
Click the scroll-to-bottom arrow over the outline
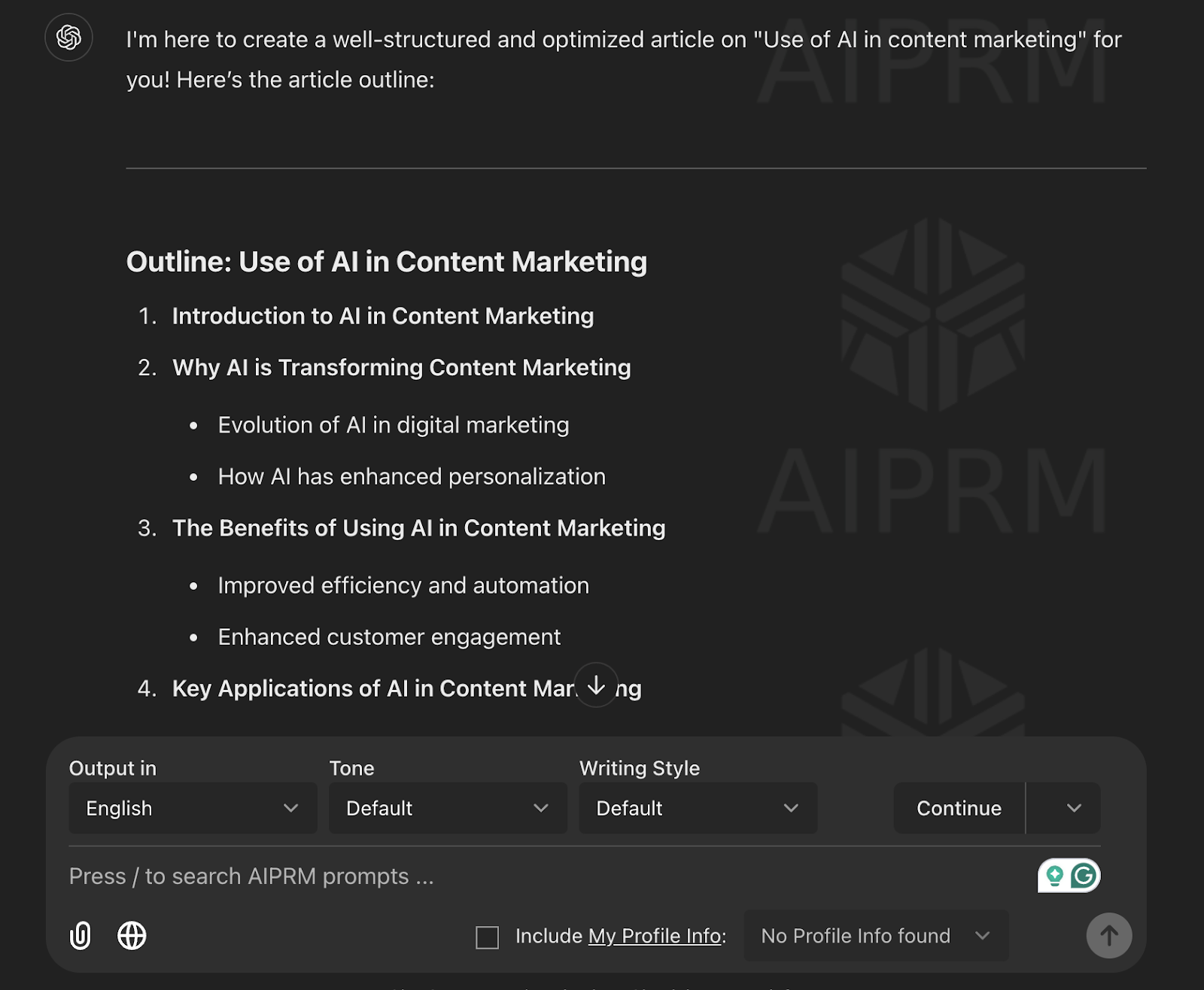click(x=595, y=685)
